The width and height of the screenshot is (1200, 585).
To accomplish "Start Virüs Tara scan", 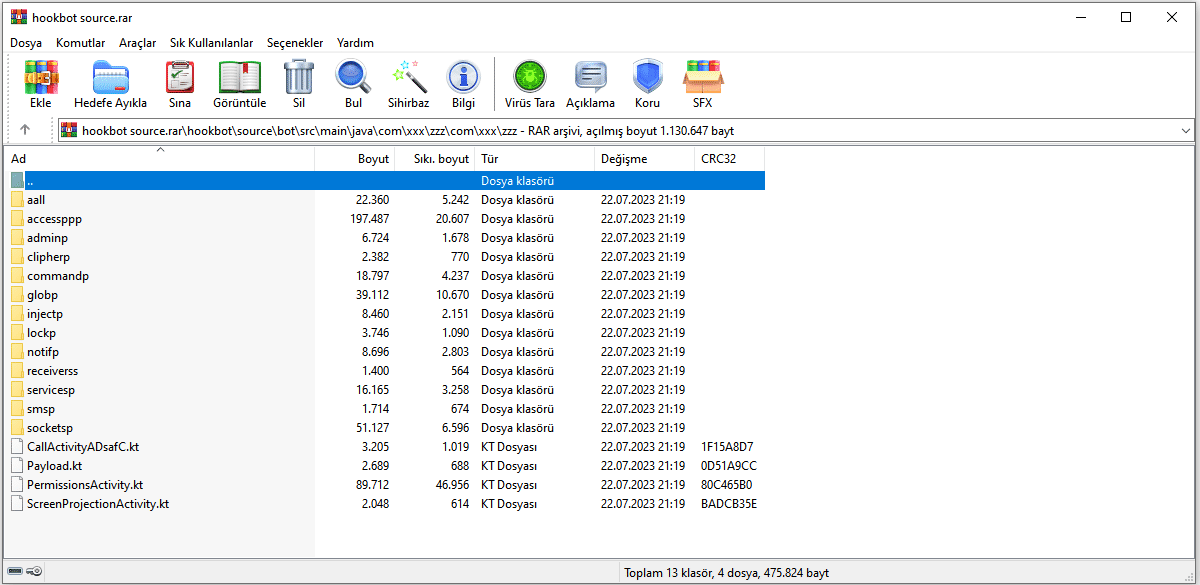I will click(x=529, y=84).
